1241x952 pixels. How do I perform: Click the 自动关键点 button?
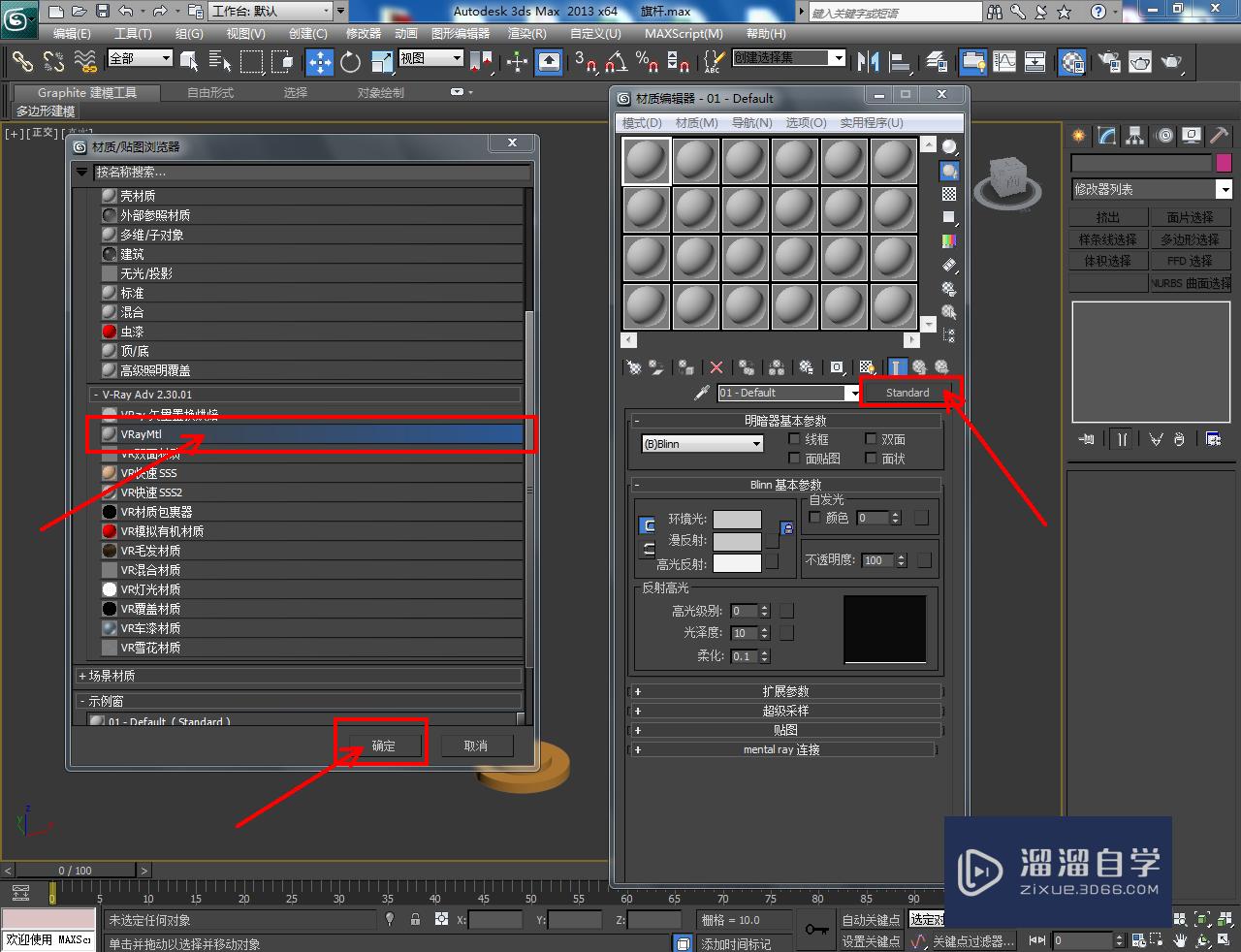click(x=871, y=919)
